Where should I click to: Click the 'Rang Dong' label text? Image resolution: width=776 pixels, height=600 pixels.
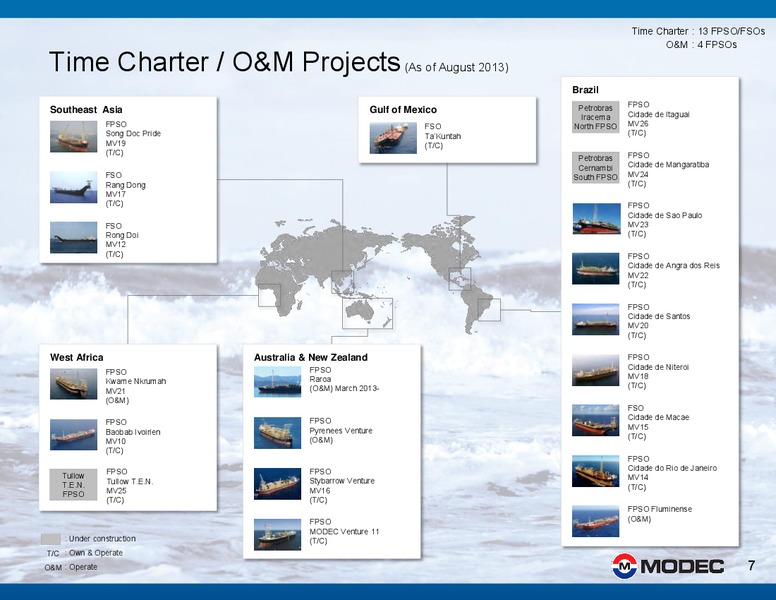(125, 185)
